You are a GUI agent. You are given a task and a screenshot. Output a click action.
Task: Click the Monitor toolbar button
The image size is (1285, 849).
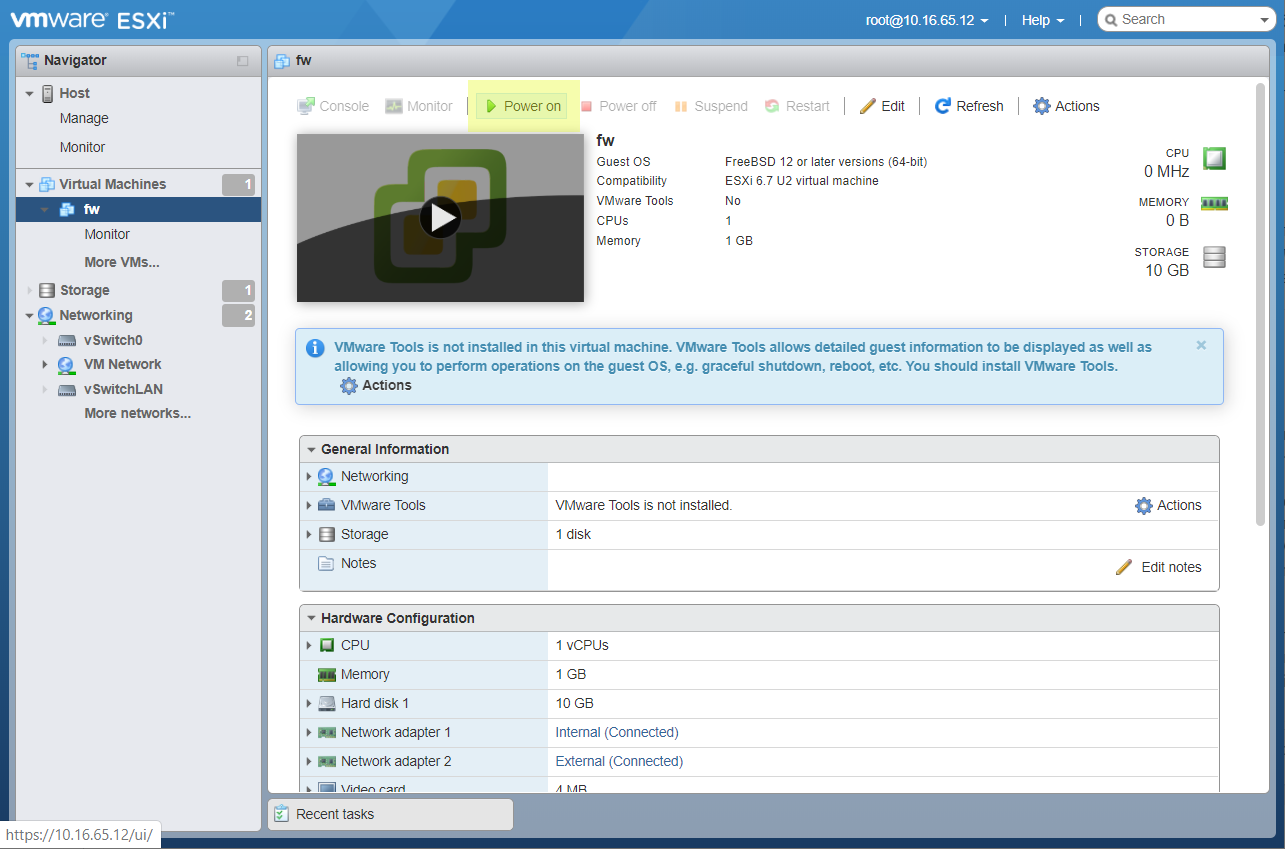pos(419,106)
